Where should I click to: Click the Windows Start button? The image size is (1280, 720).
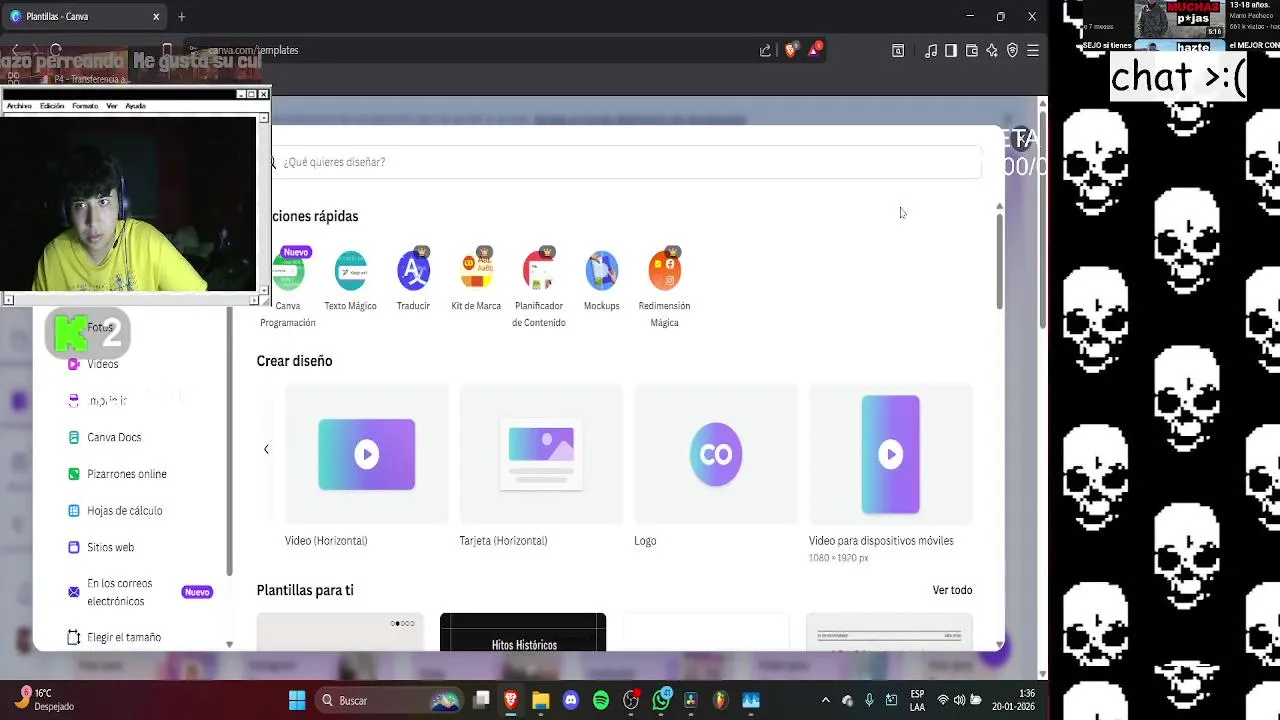[297, 700]
